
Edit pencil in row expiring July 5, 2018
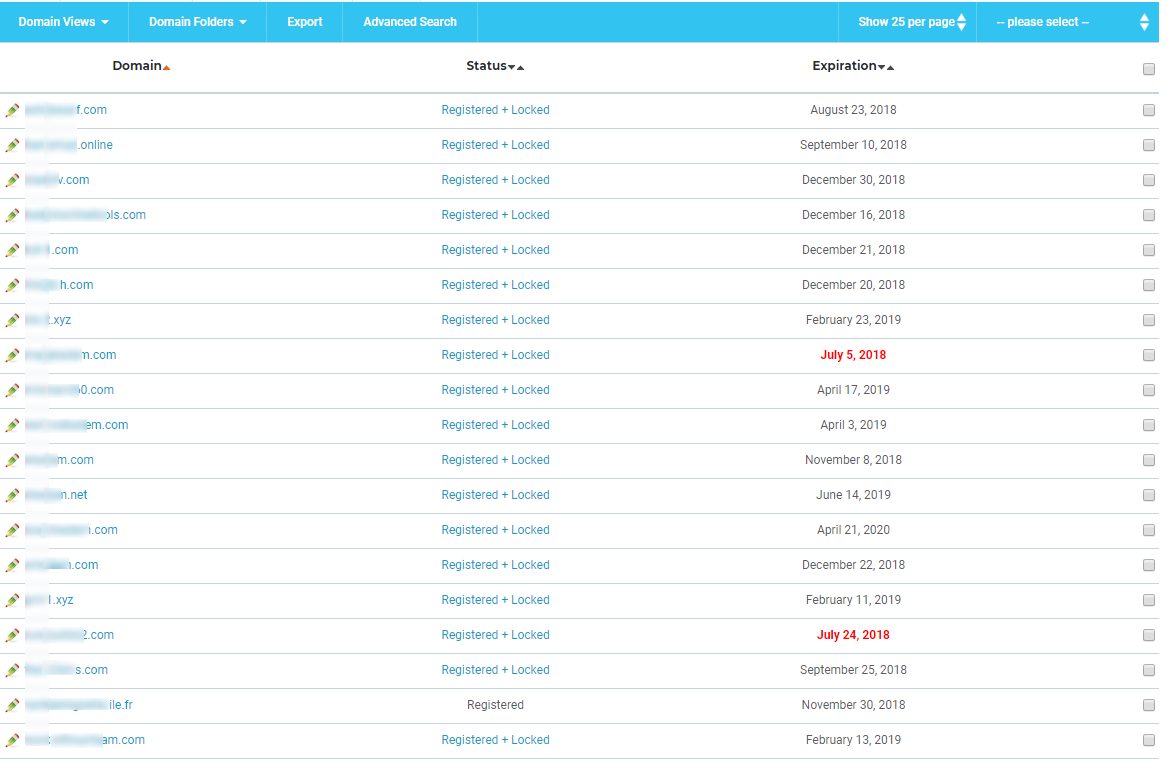click(x=12, y=355)
